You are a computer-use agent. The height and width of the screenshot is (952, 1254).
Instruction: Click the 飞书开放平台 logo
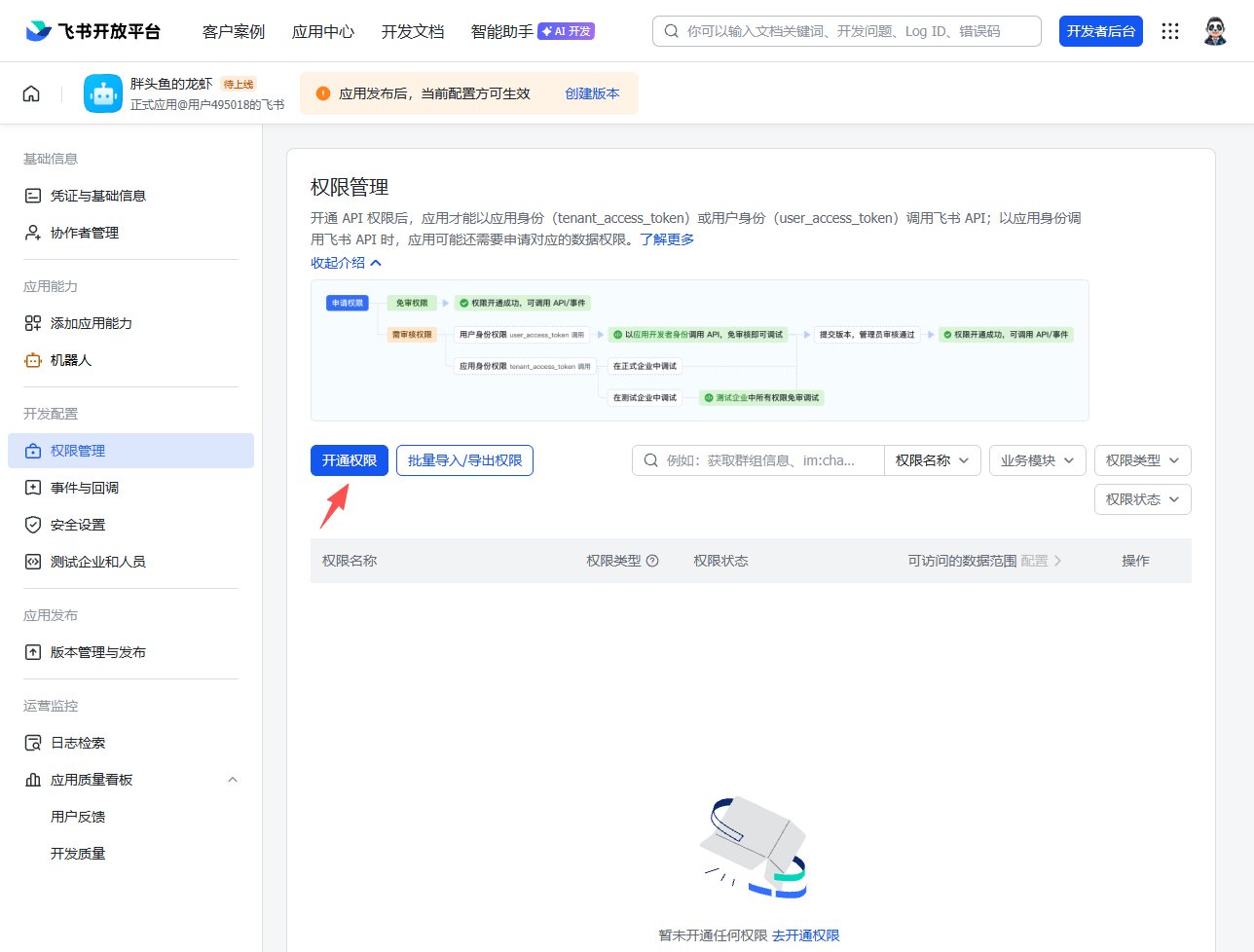[93, 31]
